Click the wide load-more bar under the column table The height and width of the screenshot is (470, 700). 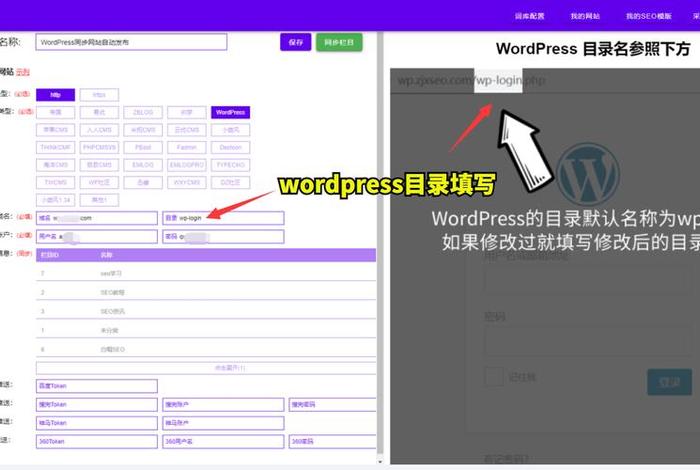click(x=206, y=368)
